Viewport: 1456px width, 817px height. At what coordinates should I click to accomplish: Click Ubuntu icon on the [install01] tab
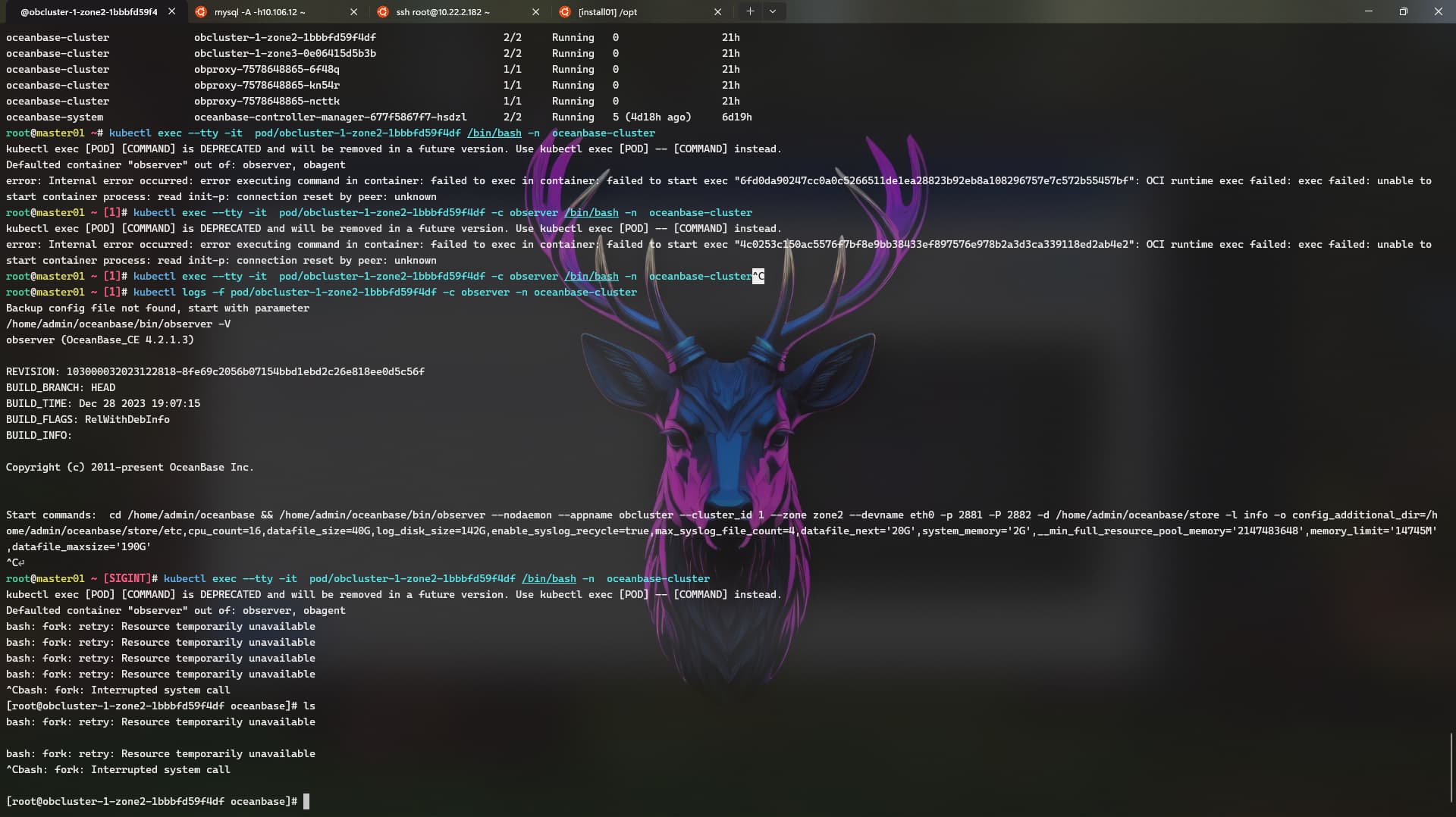[564, 12]
